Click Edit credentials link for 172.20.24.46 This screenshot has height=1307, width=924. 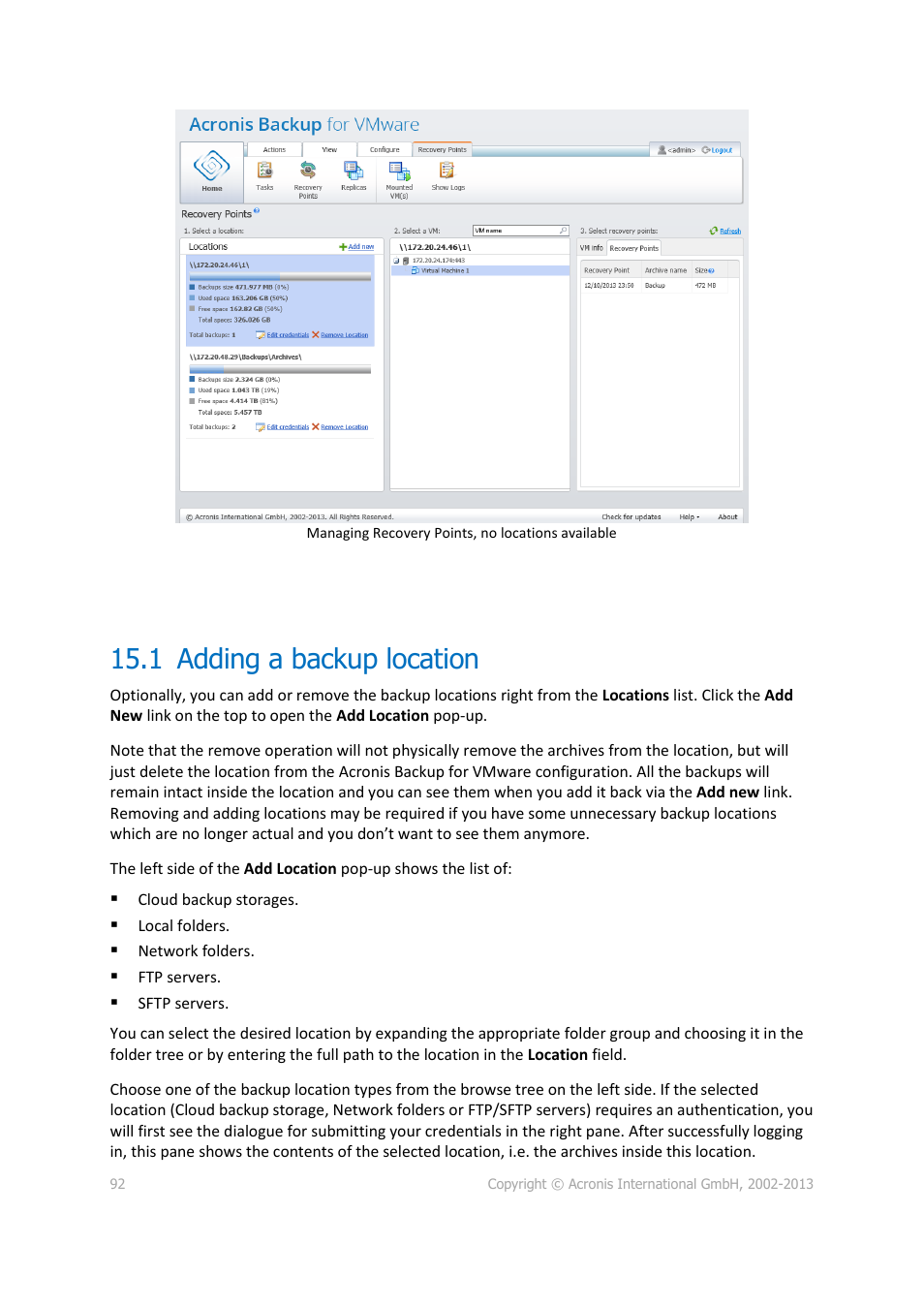(288, 335)
